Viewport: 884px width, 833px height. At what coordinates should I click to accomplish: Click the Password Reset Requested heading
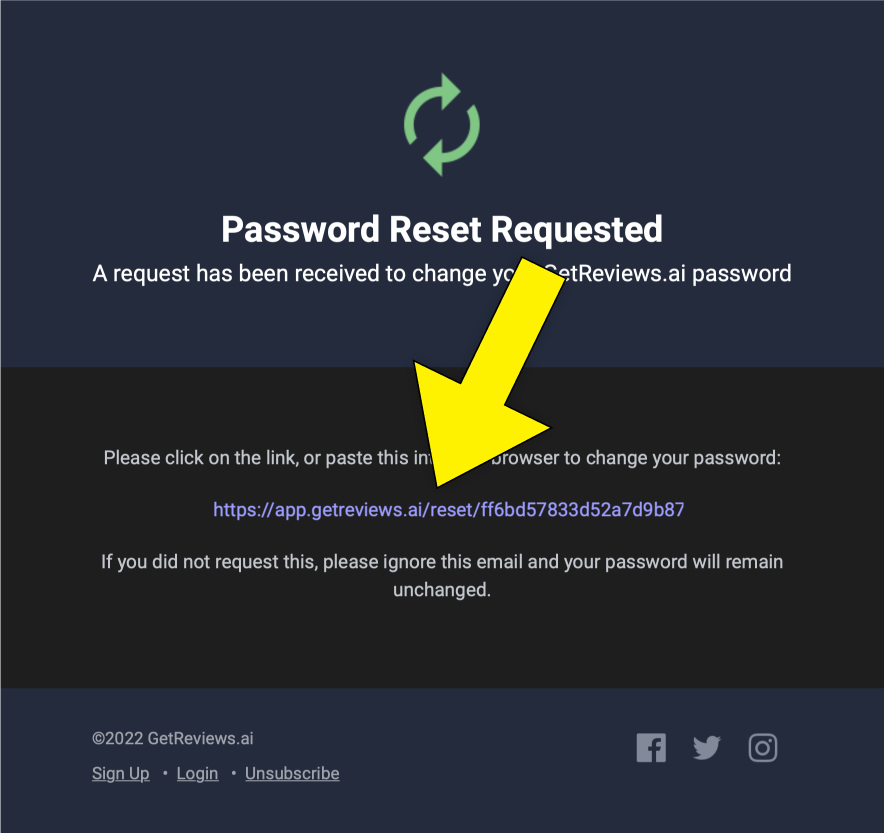(x=442, y=229)
